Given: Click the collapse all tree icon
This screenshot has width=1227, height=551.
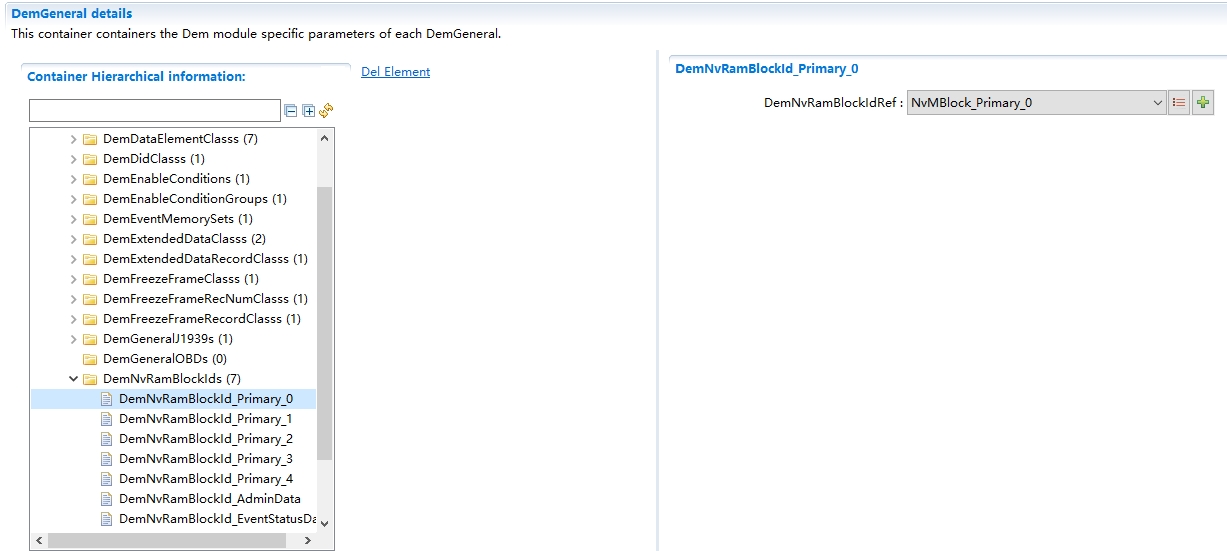Looking at the screenshot, I should tap(291, 111).
